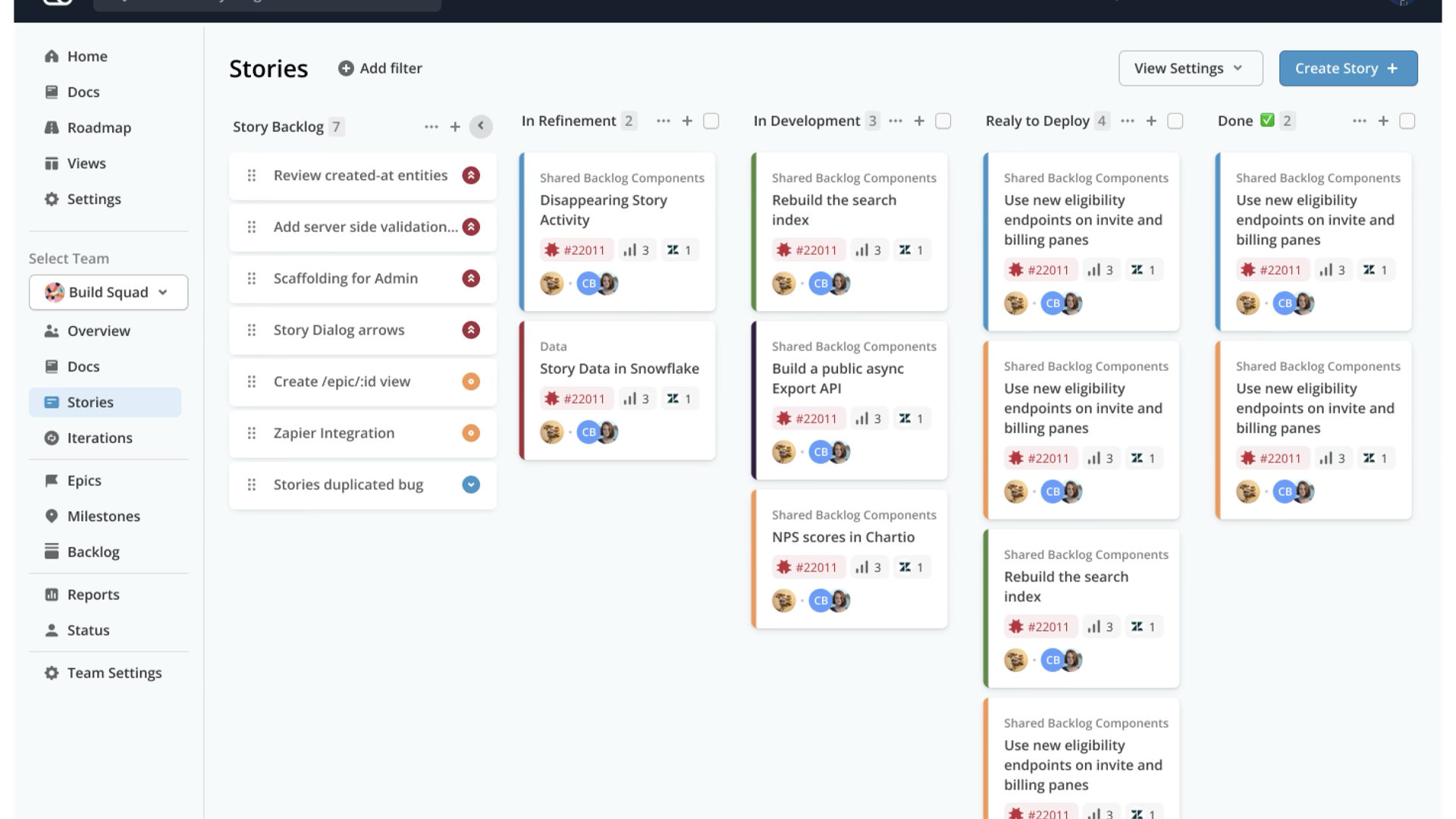Image resolution: width=1456 pixels, height=819 pixels.
Task: Click the bug badge #22011 on Story Data in Snowflake
Action: coord(576,398)
